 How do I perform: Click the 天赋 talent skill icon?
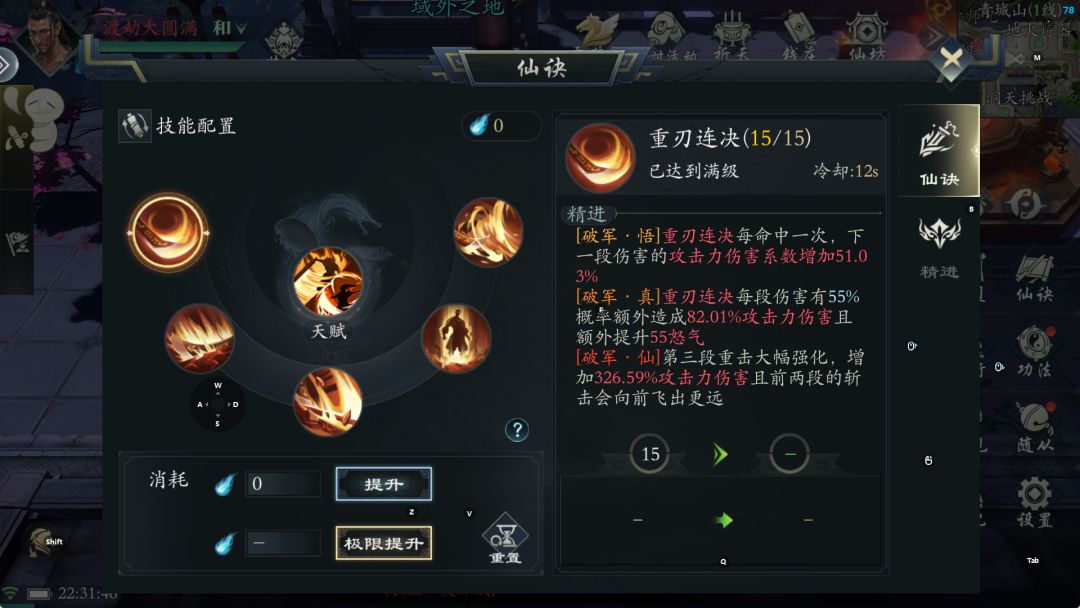click(328, 282)
